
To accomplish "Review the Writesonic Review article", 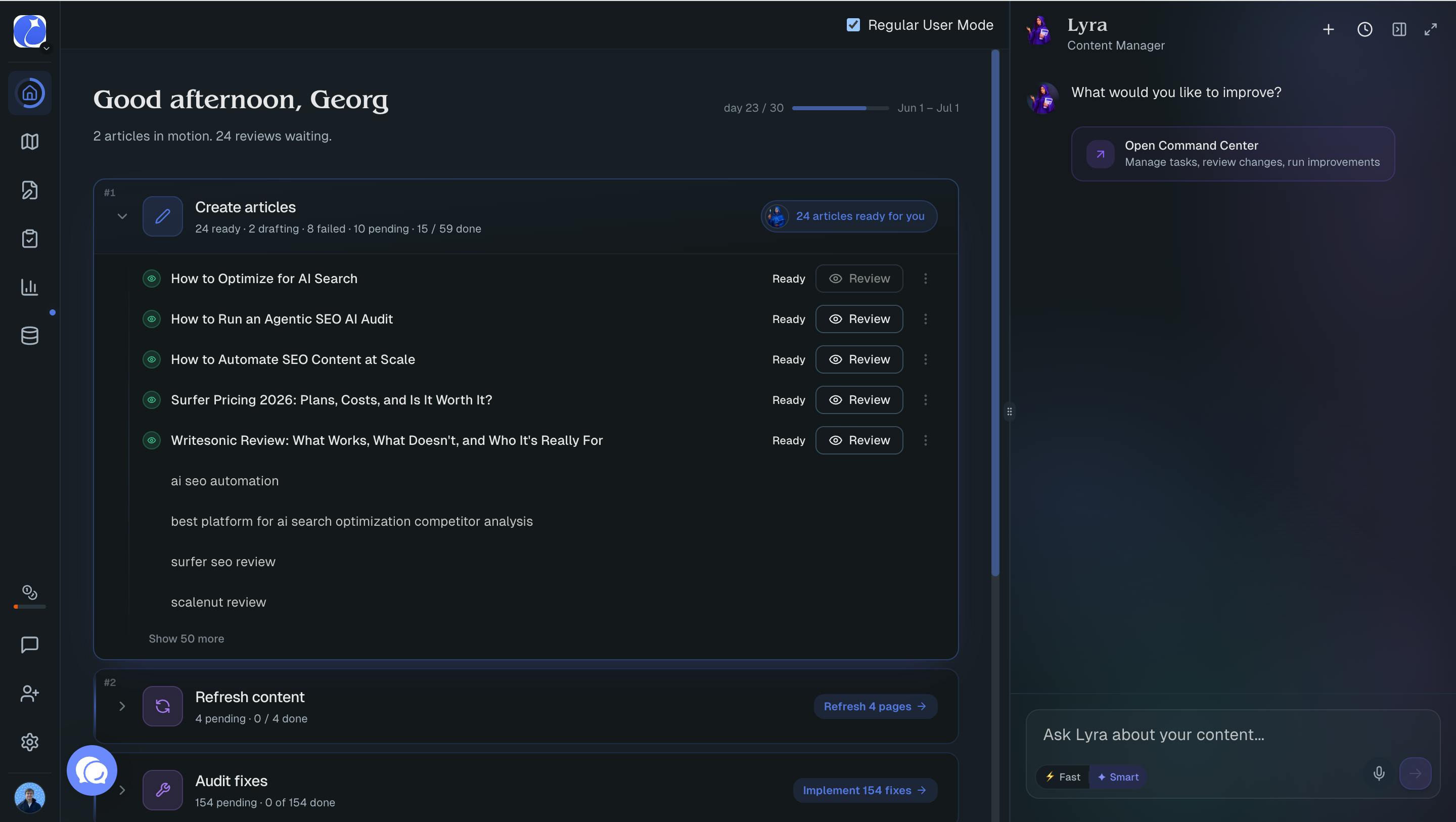I will click(859, 440).
